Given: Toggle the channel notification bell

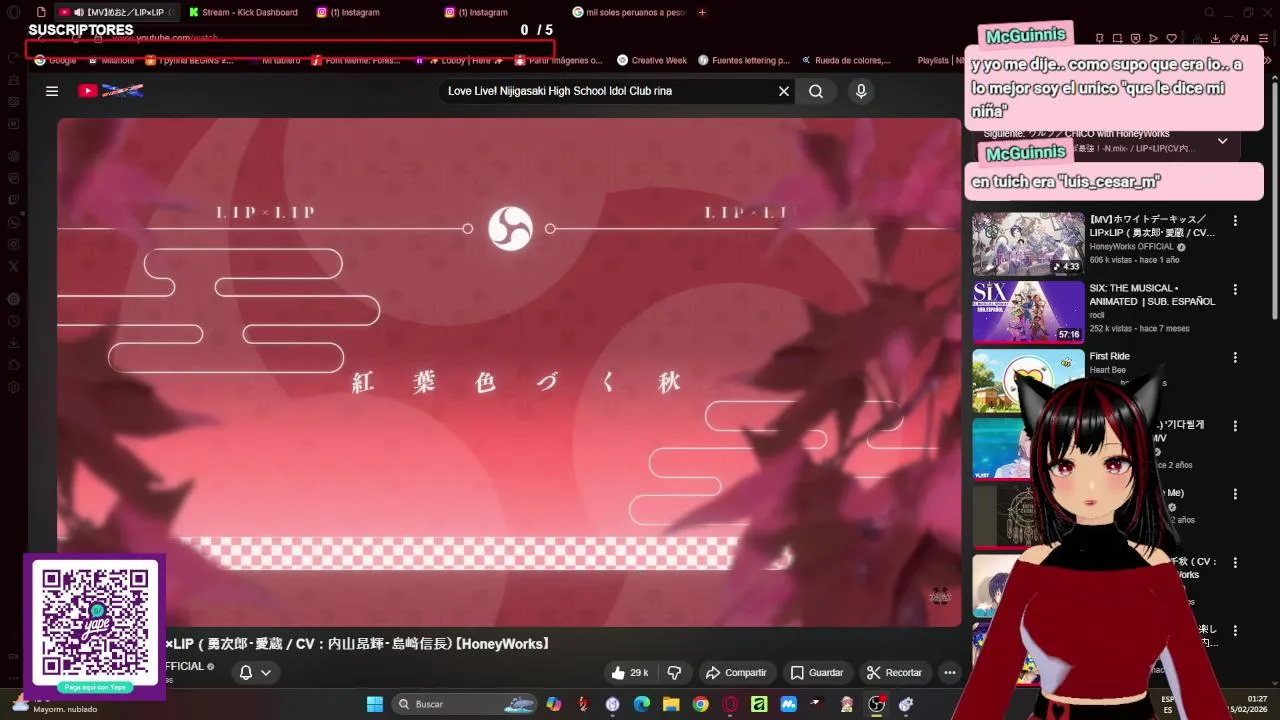Looking at the screenshot, I should (245, 673).
